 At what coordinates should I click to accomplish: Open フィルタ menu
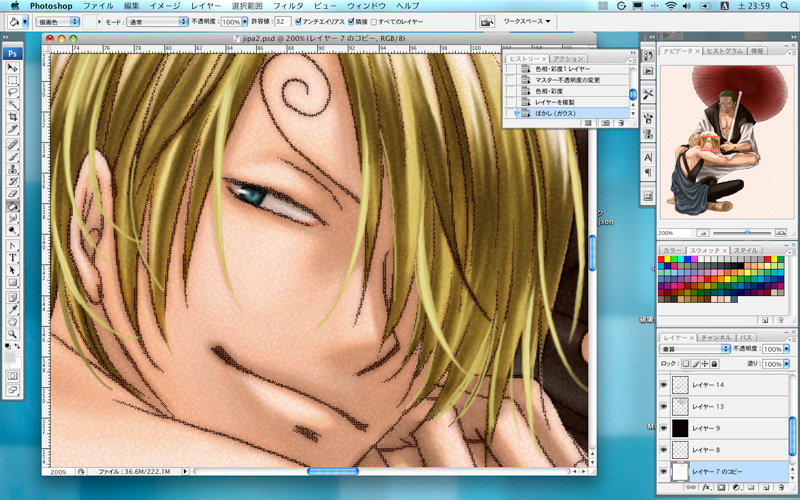[288, 6]
